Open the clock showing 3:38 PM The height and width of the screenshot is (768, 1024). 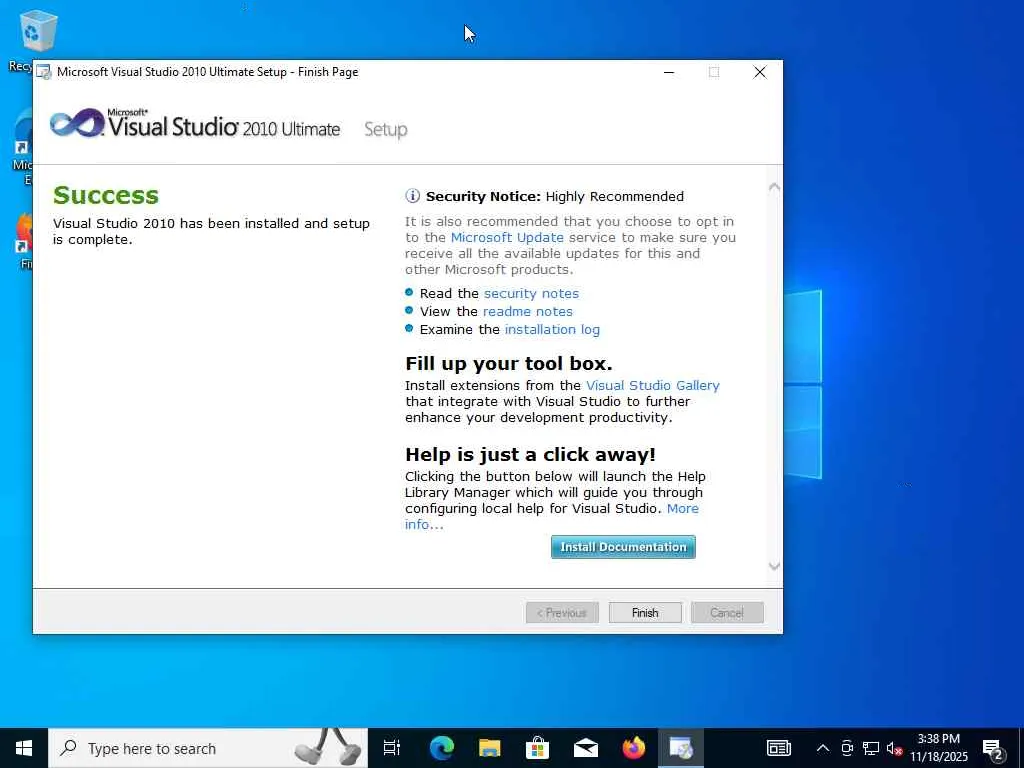coord(939,748)
